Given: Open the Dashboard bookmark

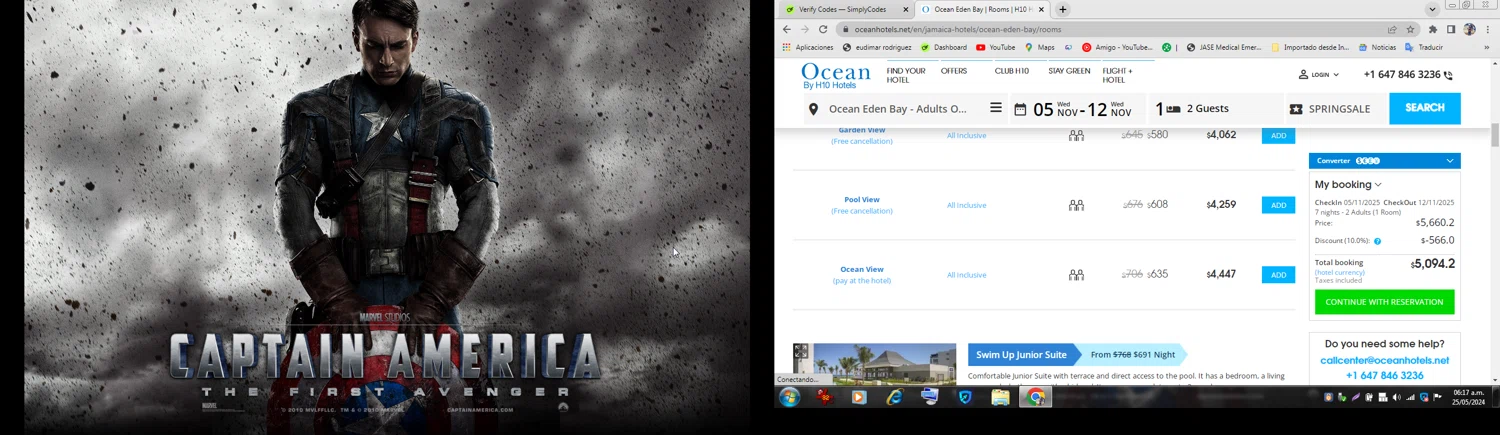Looking at the screenshot, I should [943, 47].
